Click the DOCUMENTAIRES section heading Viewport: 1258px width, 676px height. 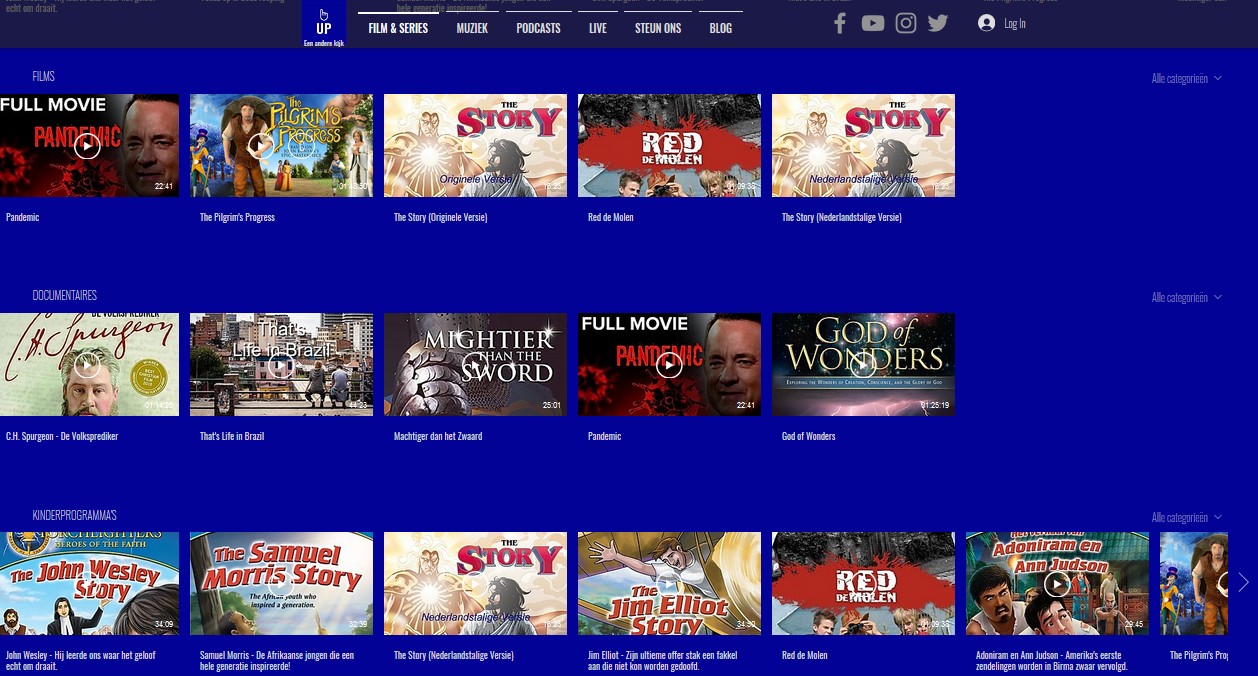(65, 295)
